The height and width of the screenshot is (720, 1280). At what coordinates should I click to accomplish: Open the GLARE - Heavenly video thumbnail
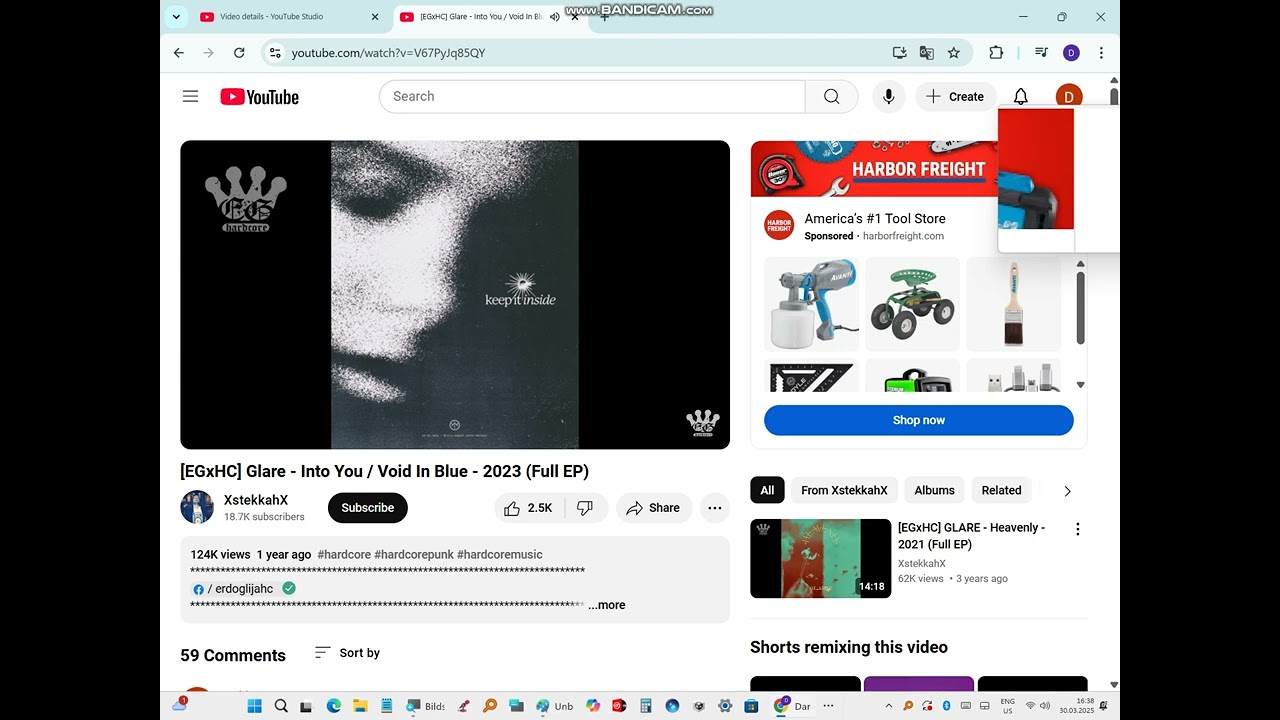820,558
